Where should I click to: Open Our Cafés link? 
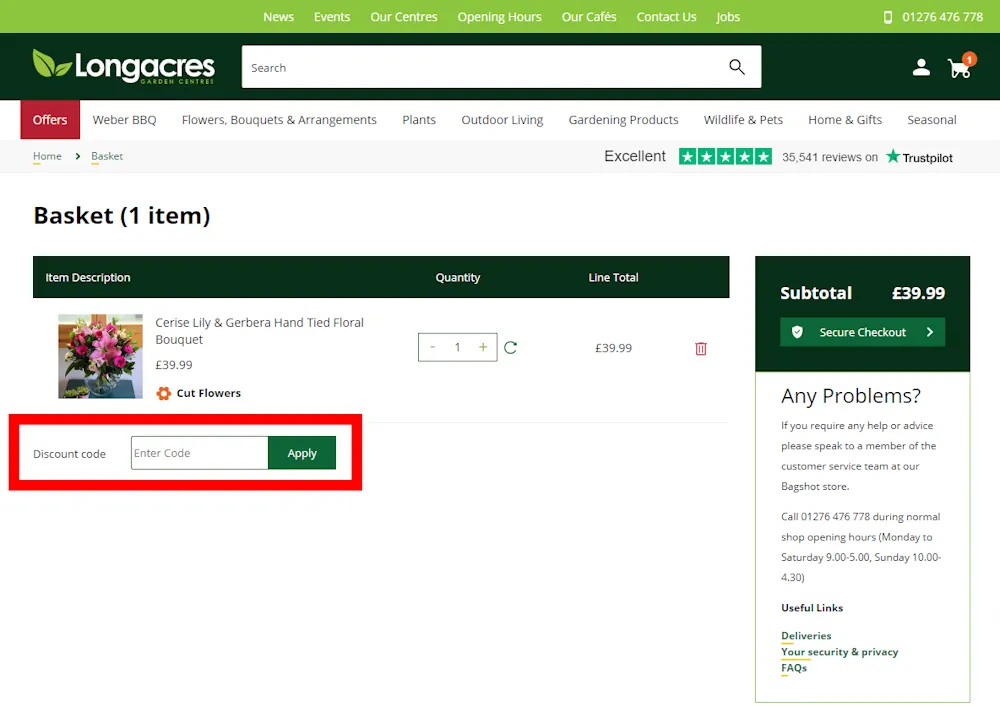[589, 17]
